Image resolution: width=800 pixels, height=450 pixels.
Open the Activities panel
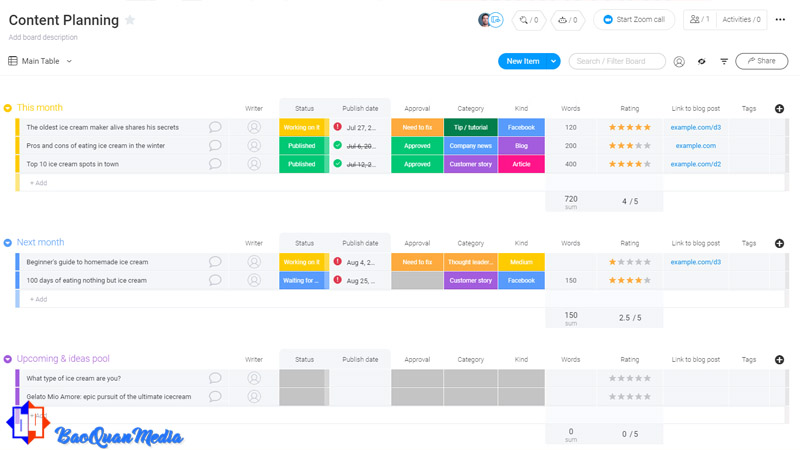coord(741,20)
